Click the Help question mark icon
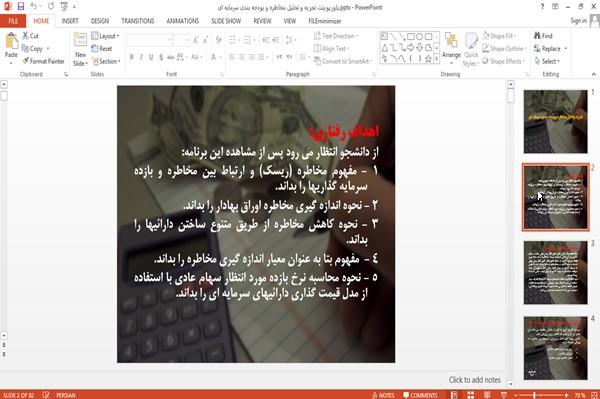This screenshot has height=399, width=600. click(x=542, y=7)
